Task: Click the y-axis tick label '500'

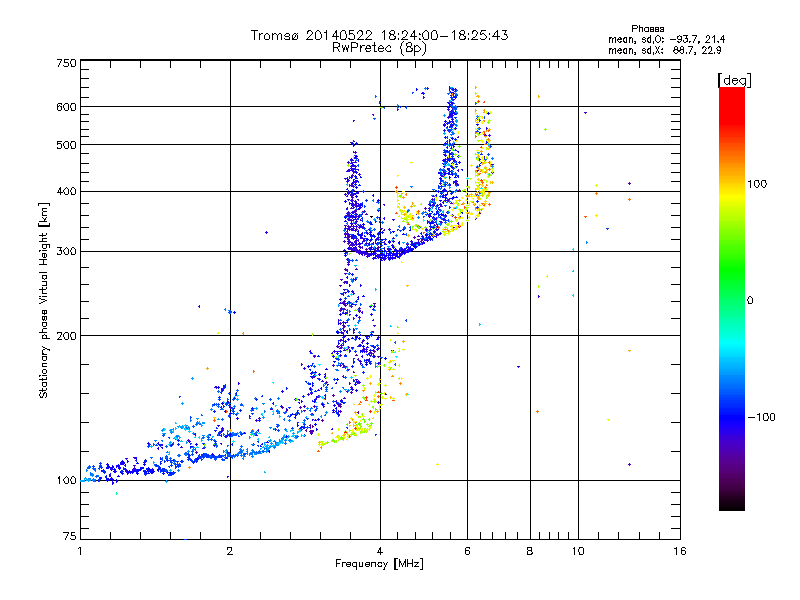Action: click(x=66, y=144)
